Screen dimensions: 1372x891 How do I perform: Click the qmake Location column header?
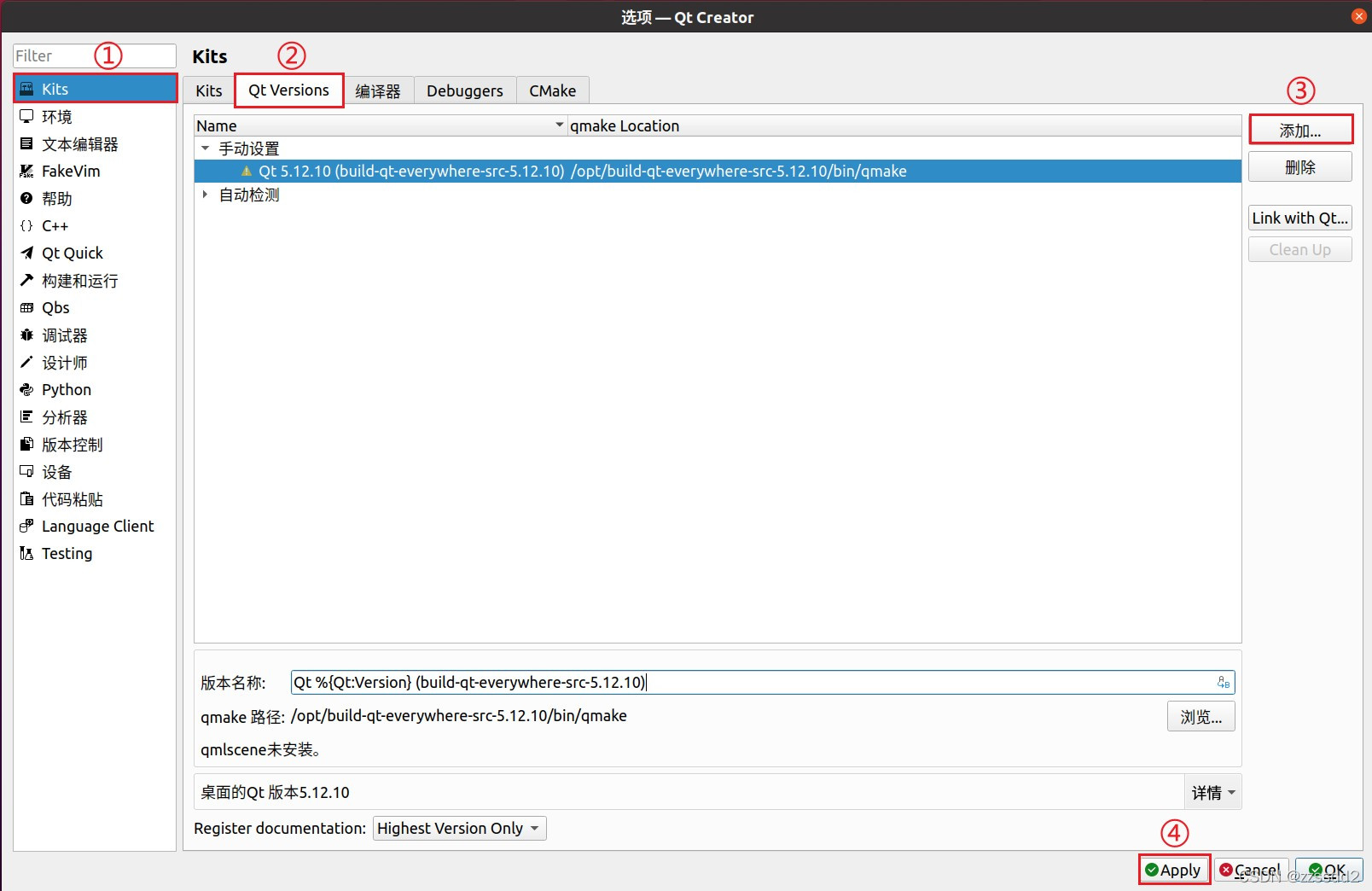[x=904, y=125]
